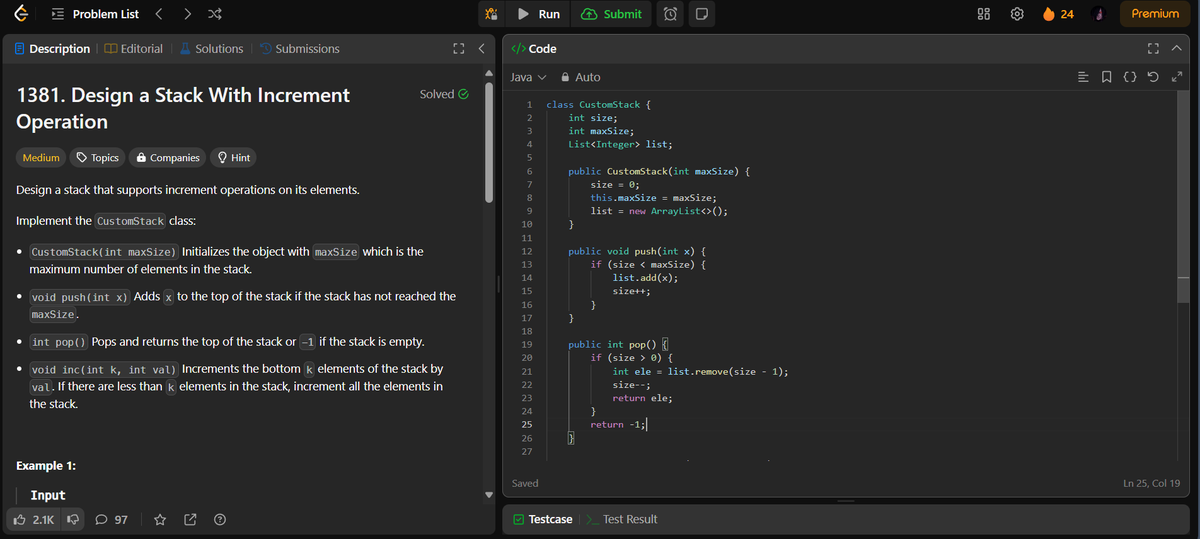Open the comments with count 97
1200x539 pixels.
pos(111,519)
